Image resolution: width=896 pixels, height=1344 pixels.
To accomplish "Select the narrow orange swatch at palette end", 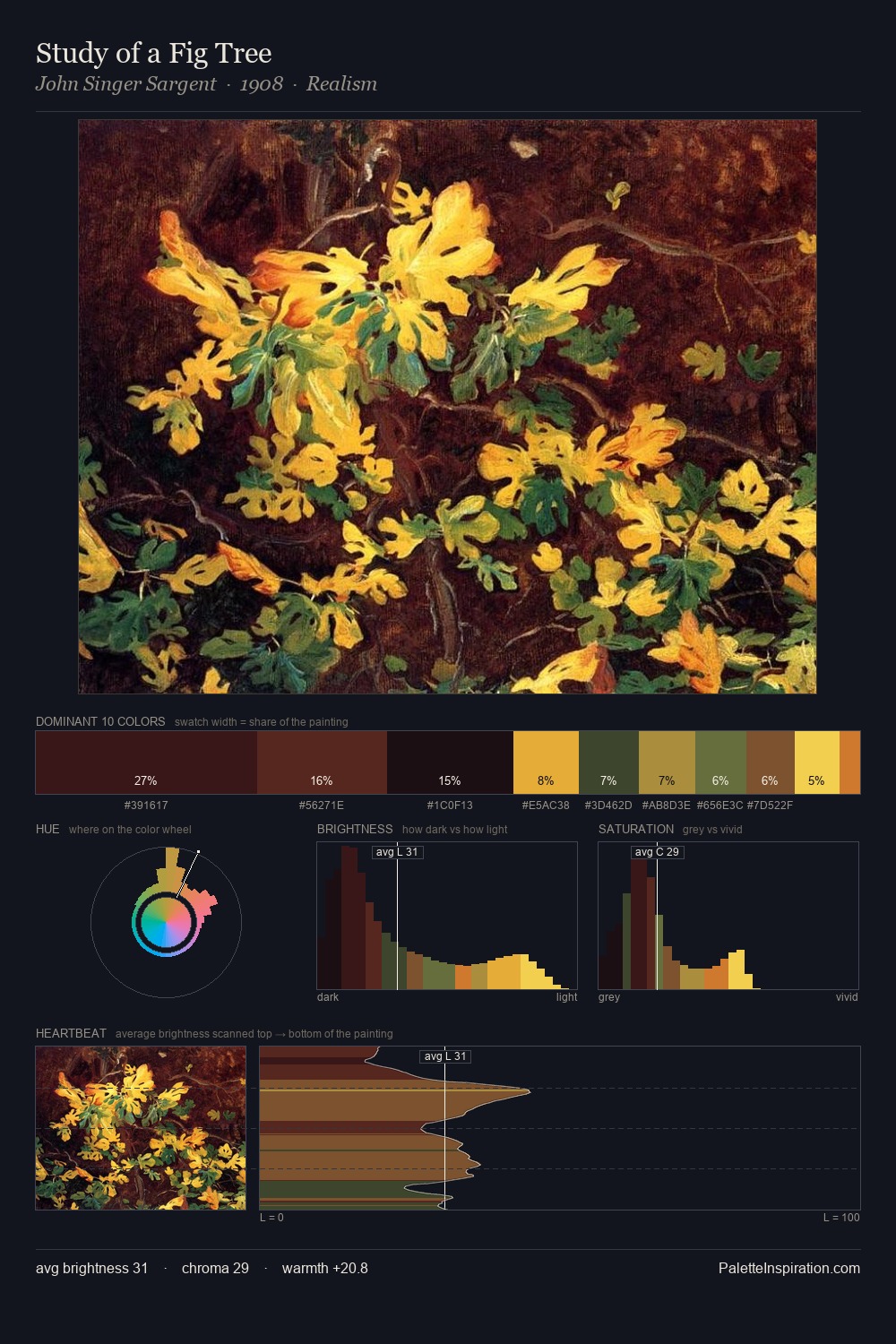I will [849, 762].
